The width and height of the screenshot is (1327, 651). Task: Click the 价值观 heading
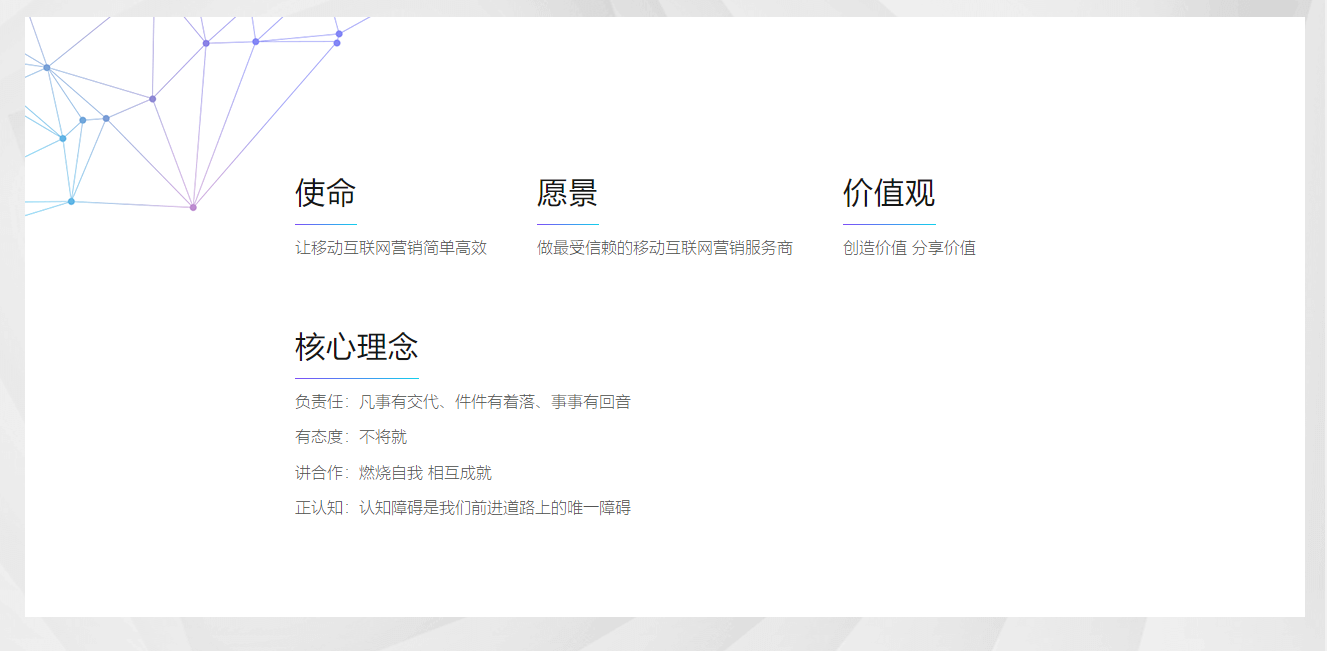coord(888,193)
